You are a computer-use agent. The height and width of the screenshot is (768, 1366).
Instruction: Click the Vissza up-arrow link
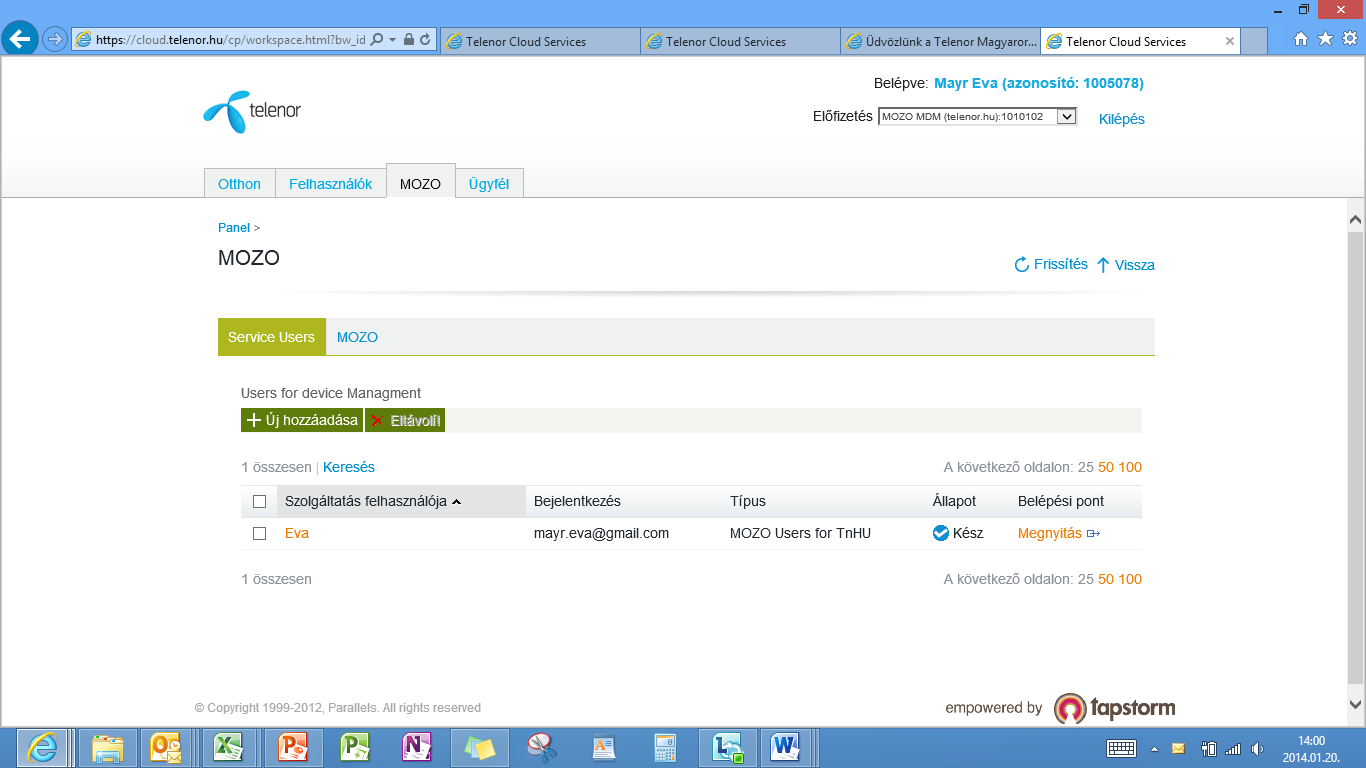coord(1125,265)
